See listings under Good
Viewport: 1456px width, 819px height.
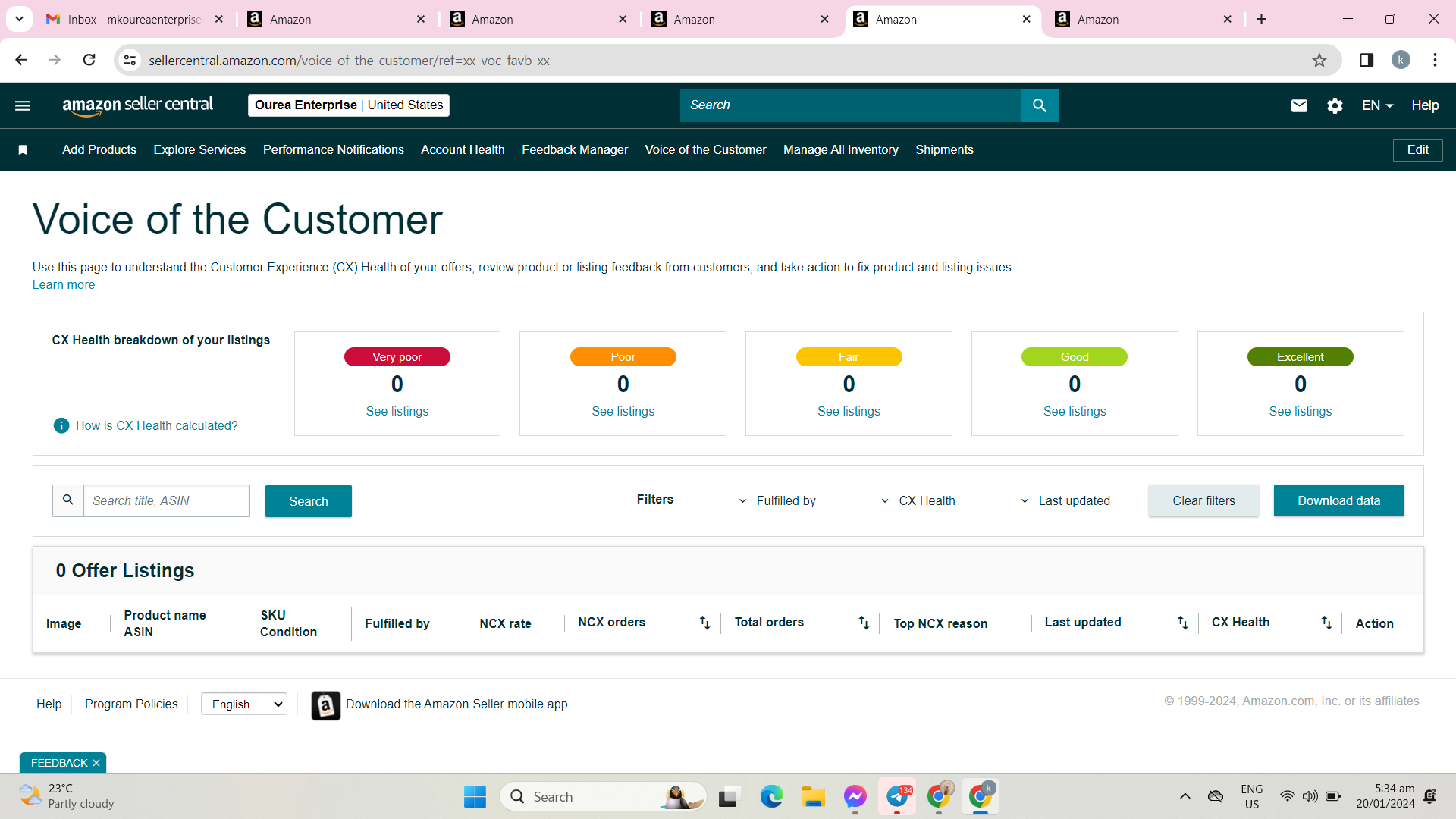1075,412
